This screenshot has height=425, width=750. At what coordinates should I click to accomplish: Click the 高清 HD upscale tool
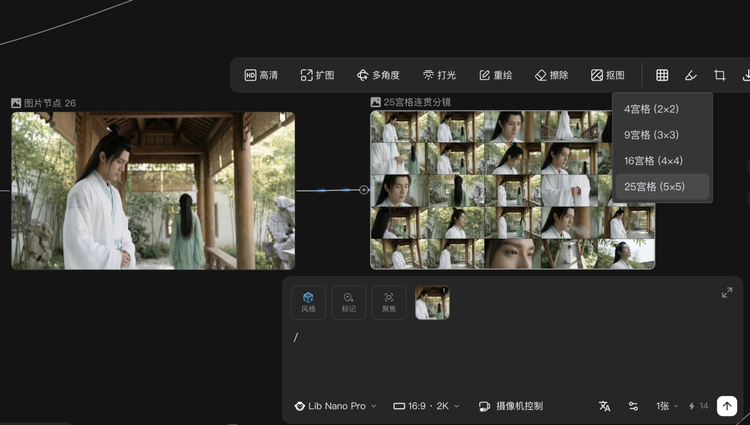[262, 75]
